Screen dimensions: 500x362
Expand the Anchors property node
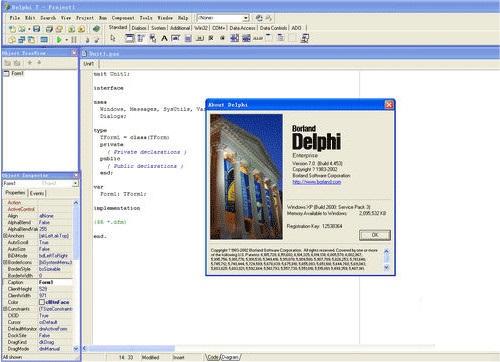click(x=5, y=236)
